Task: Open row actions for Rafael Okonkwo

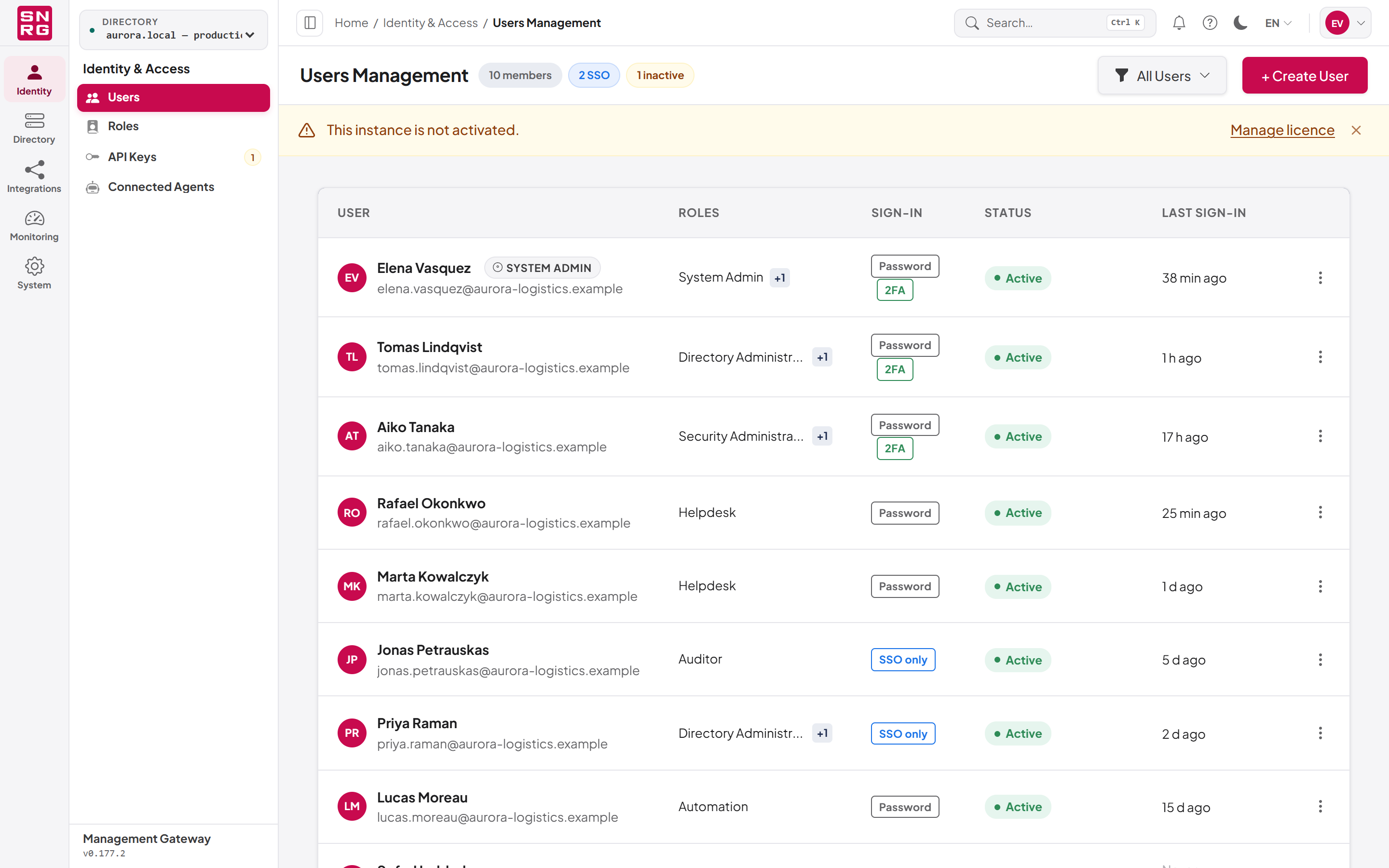Action: coord(1320,513)
